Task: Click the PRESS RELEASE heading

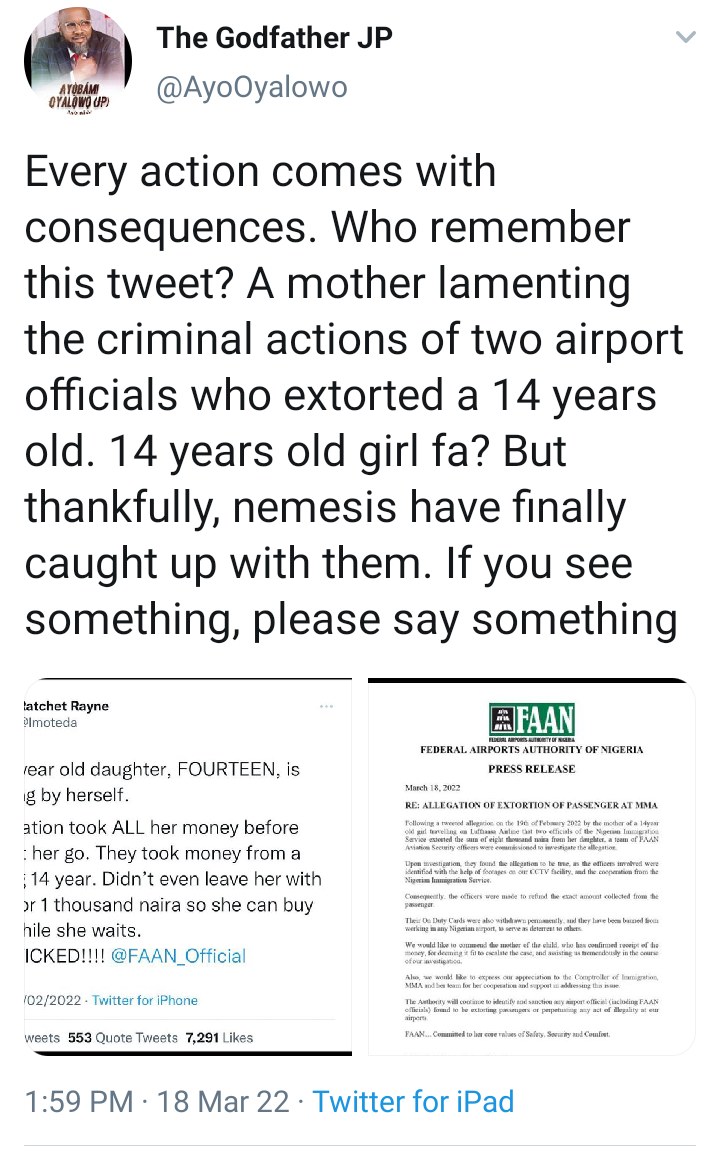Action: point(531,769)
